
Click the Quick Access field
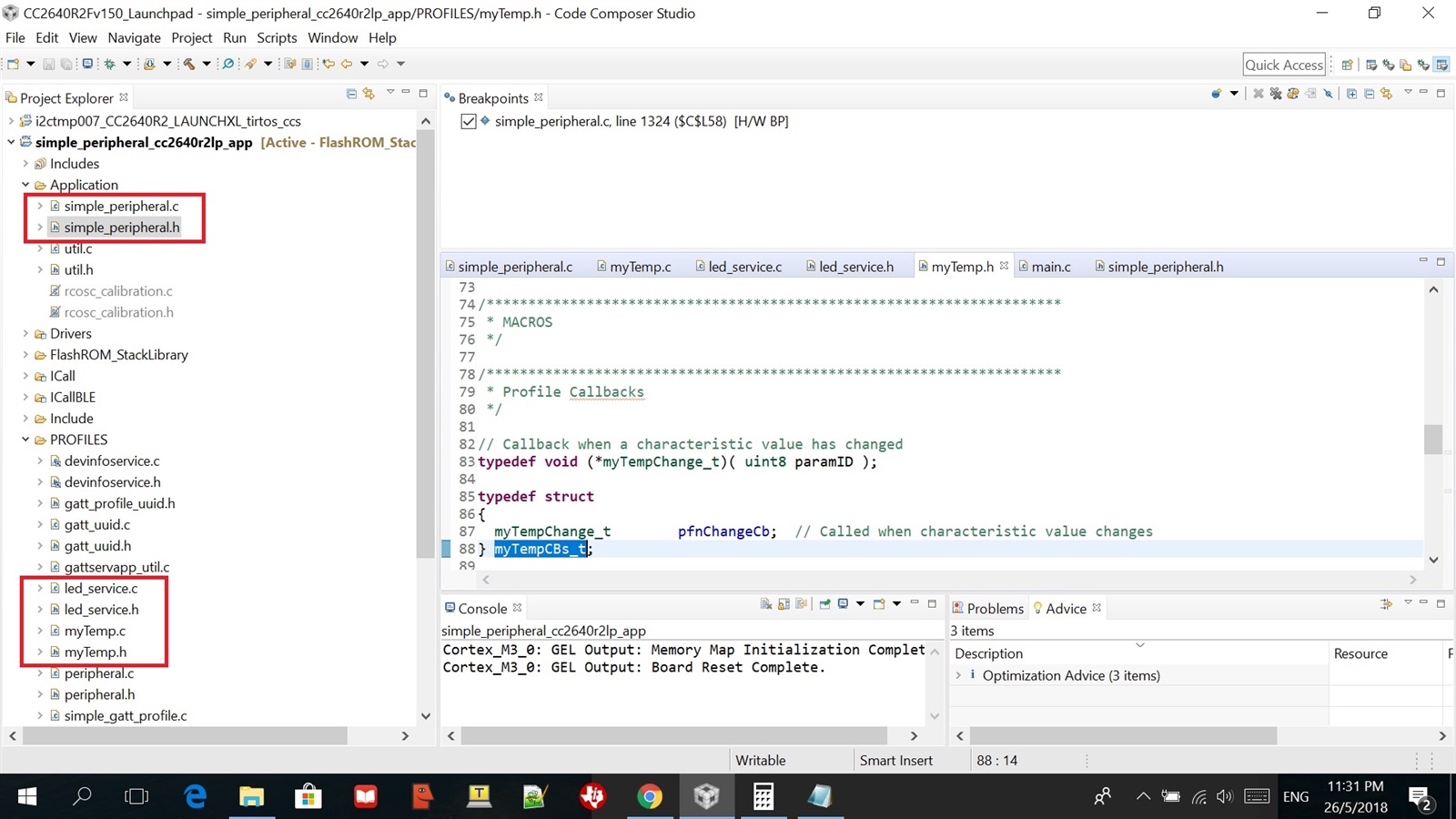(x=1284, y=65)
